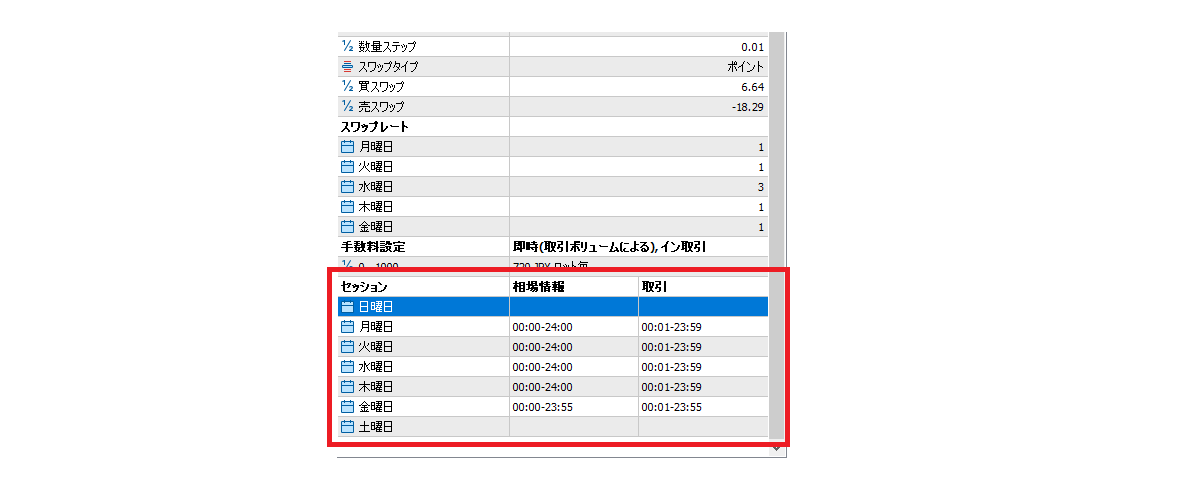Select 火曜日 label in セッション list
The height and width of the screenshot is (500, 1200).
pos(376,346)
